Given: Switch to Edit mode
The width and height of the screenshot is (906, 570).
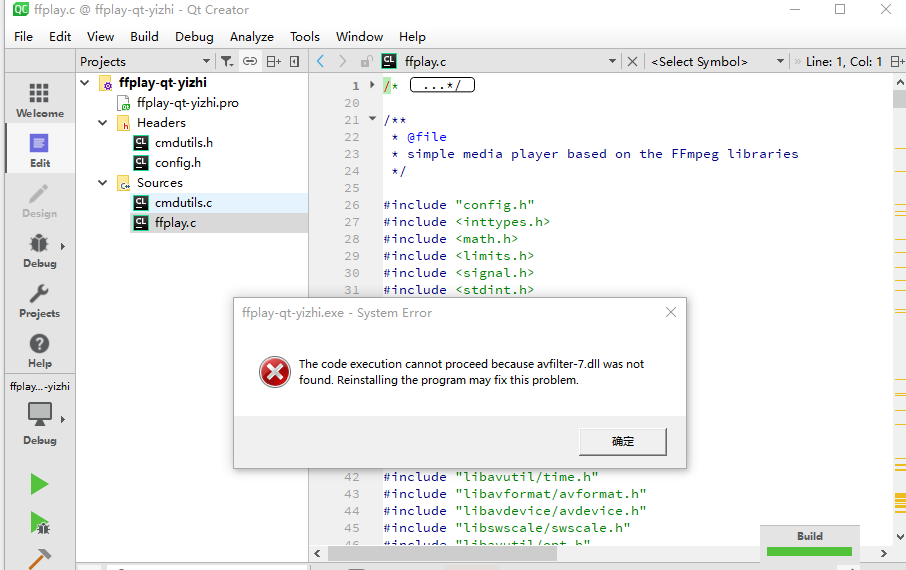Looking at the screenshot, I should (40, 149).
